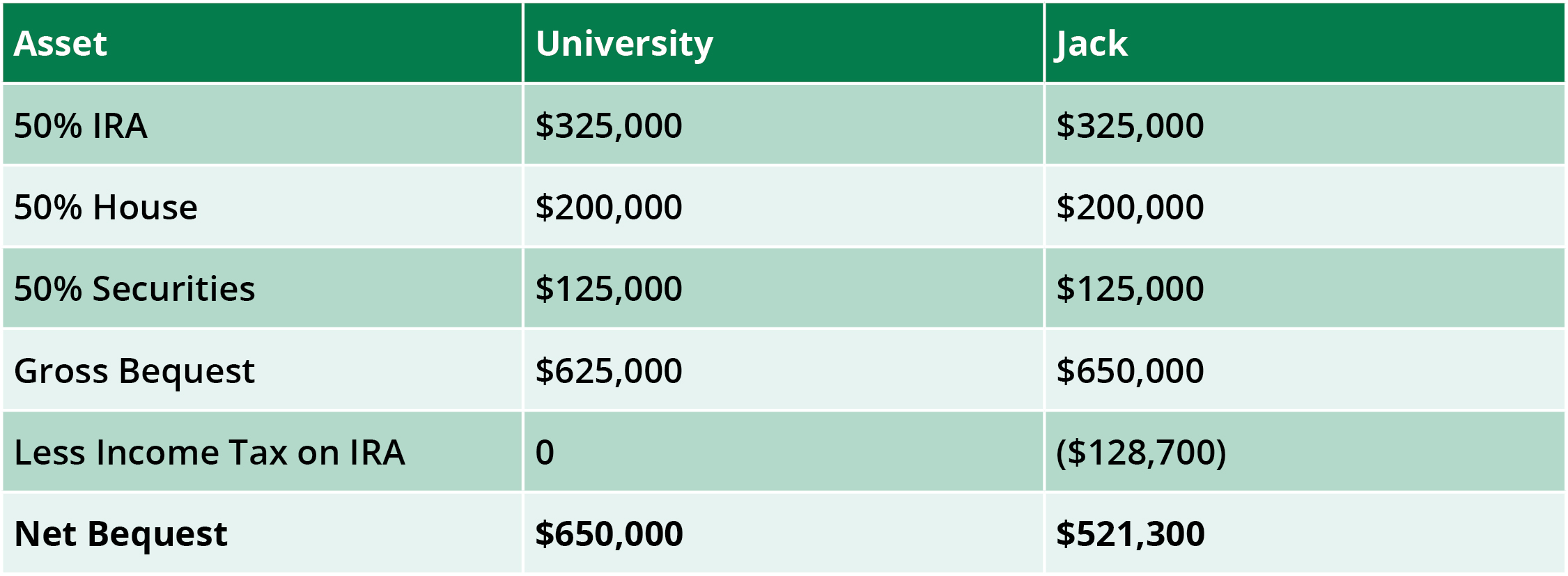
Task: Select Jack's $200,000 House cell
Action: pyautogui.click(x=1130, y=208)
